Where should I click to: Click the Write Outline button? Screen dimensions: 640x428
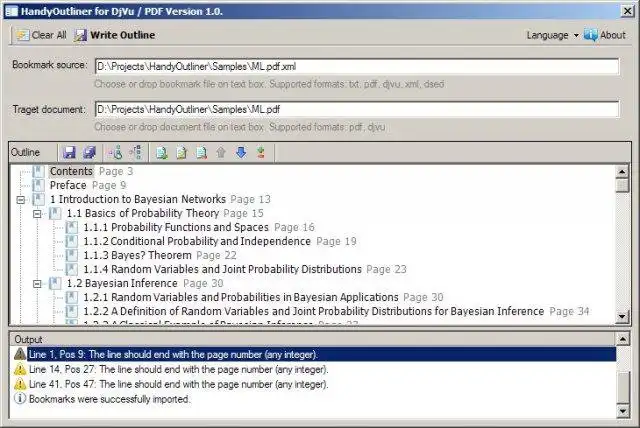click(x=115, y=35)
